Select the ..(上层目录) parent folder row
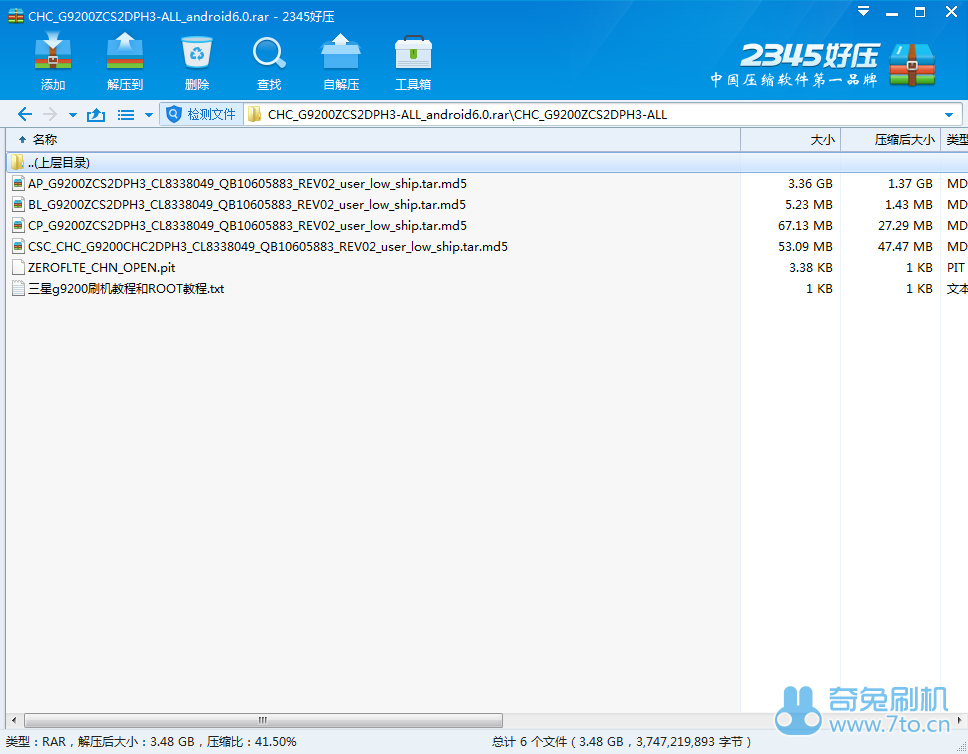The width and height of the screenshot is (968, 754). (x=488, y=162)
